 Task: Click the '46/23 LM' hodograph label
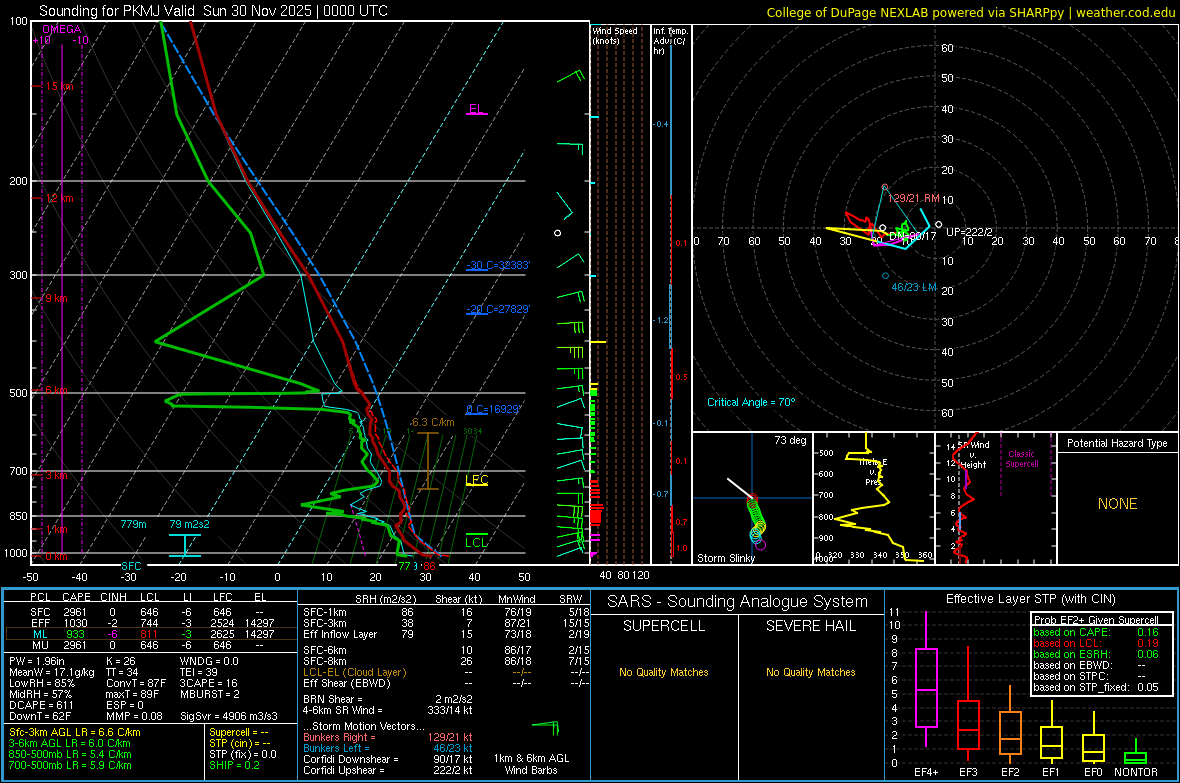point(914,287)
